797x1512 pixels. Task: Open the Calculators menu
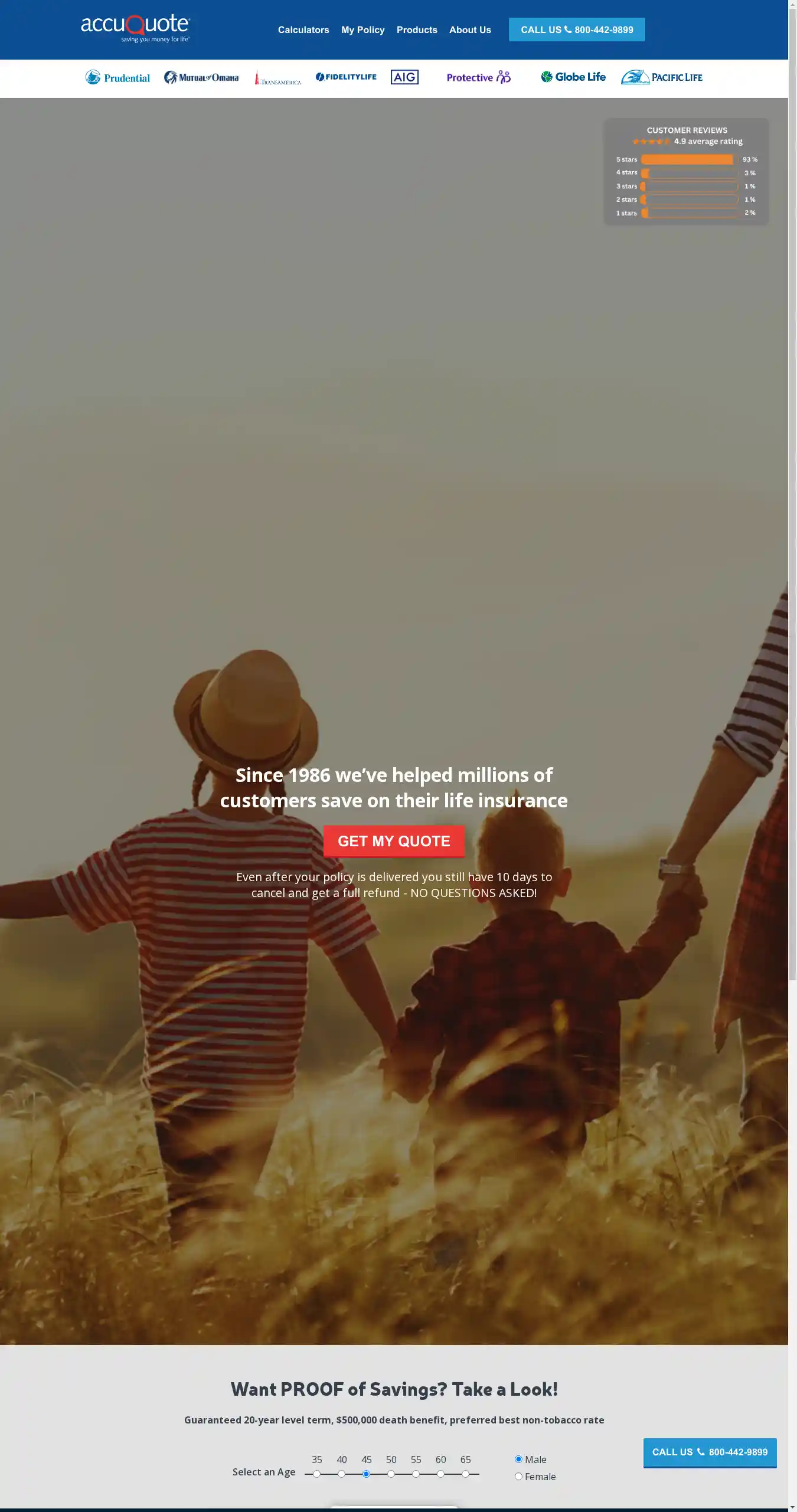[303, 30]
